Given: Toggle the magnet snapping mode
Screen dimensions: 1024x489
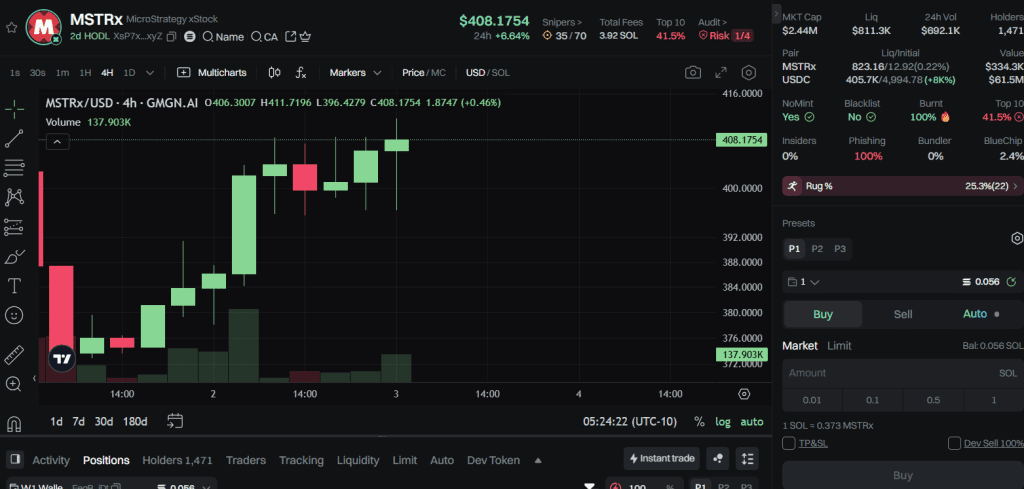Looking at the screenshot, I should coord(14,424).
